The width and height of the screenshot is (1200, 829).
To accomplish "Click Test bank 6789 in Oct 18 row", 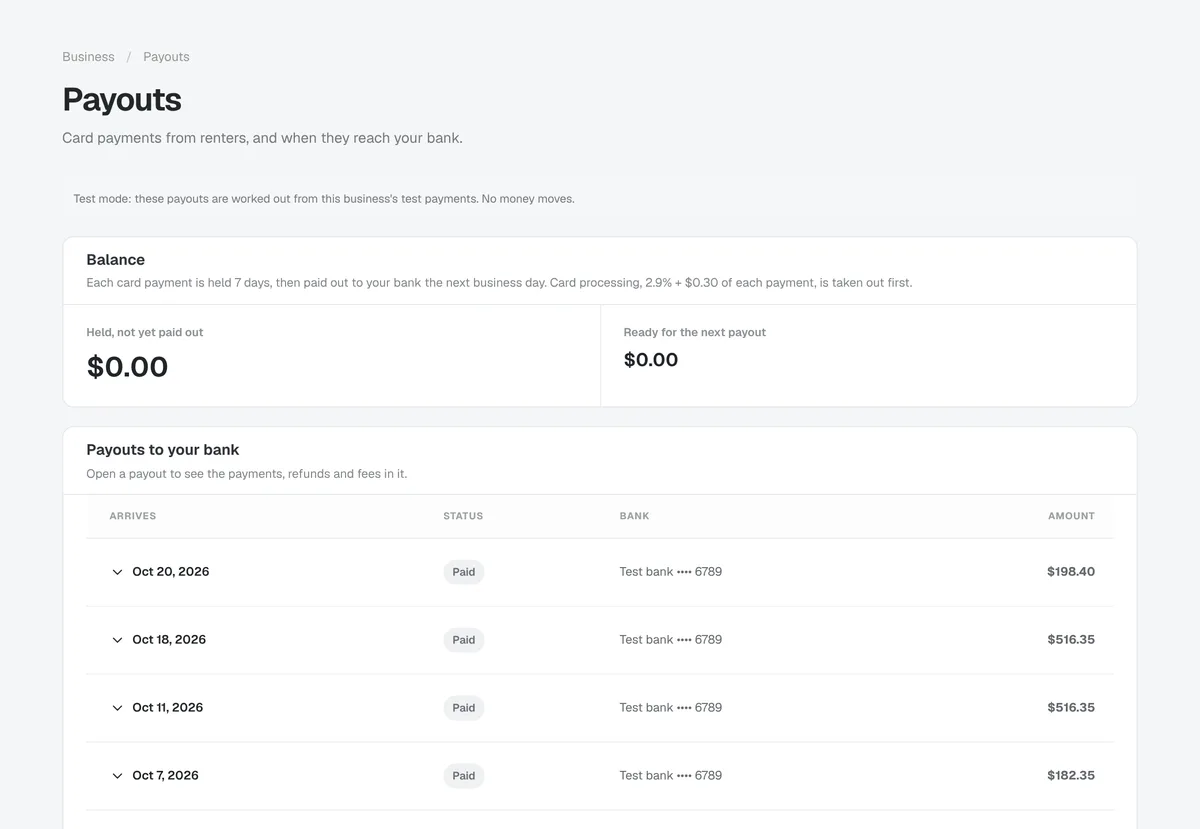I will (671, 640).
